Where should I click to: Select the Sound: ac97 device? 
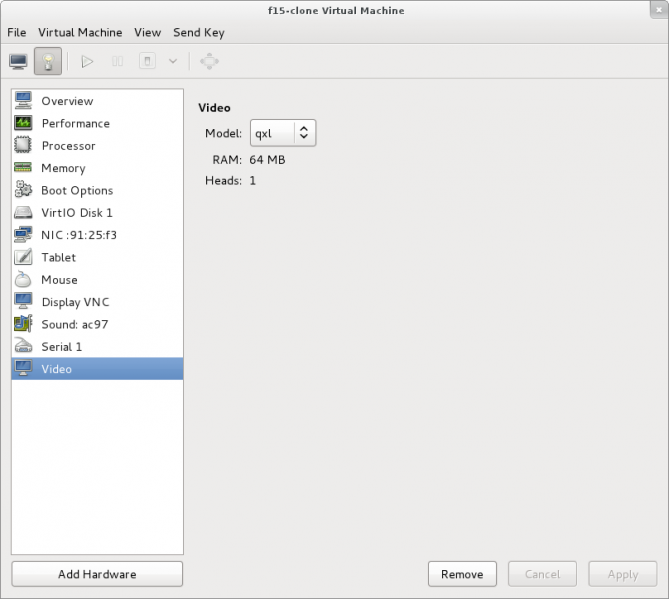pos(75,324)
